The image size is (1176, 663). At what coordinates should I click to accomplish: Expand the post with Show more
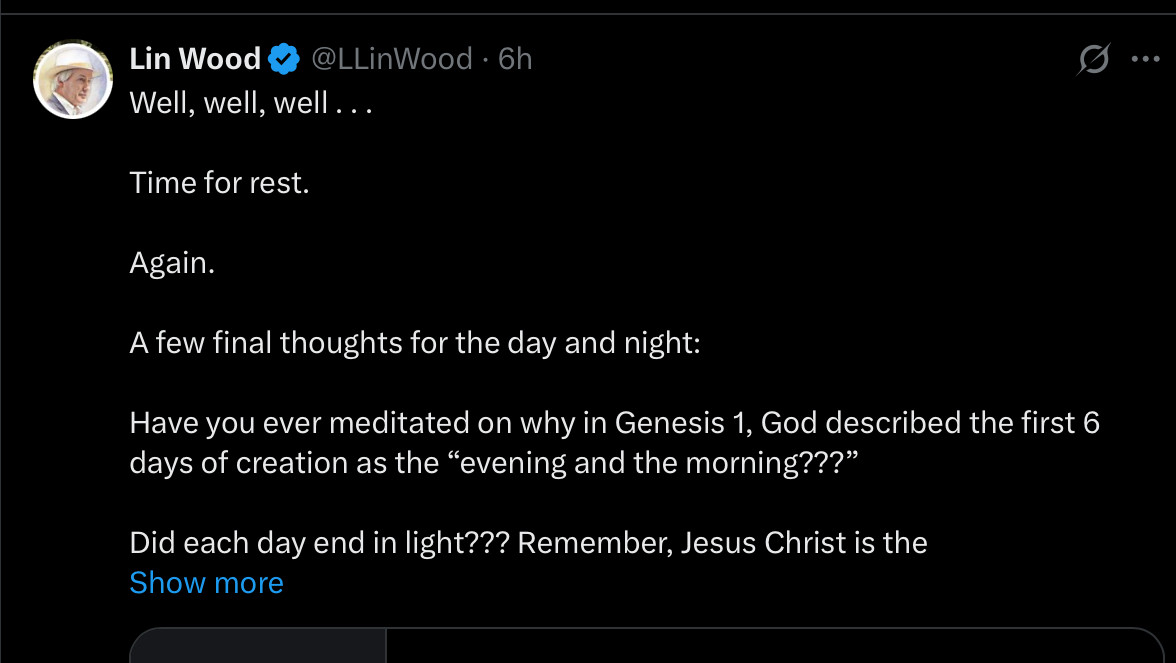206,583
